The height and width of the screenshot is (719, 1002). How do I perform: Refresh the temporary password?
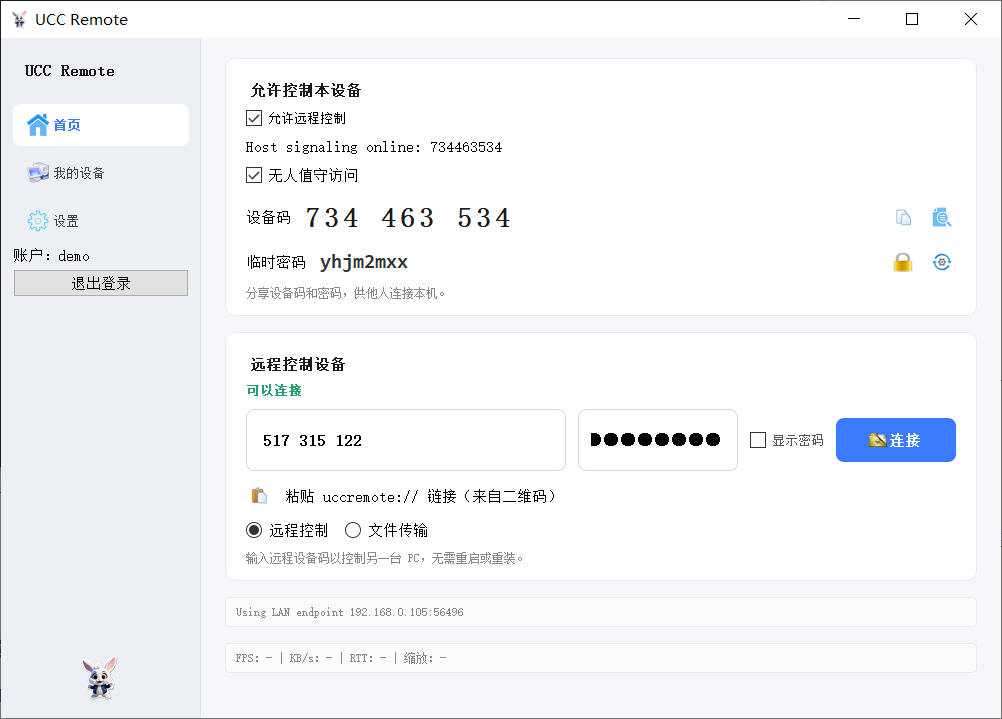click(x=941, y=262)
